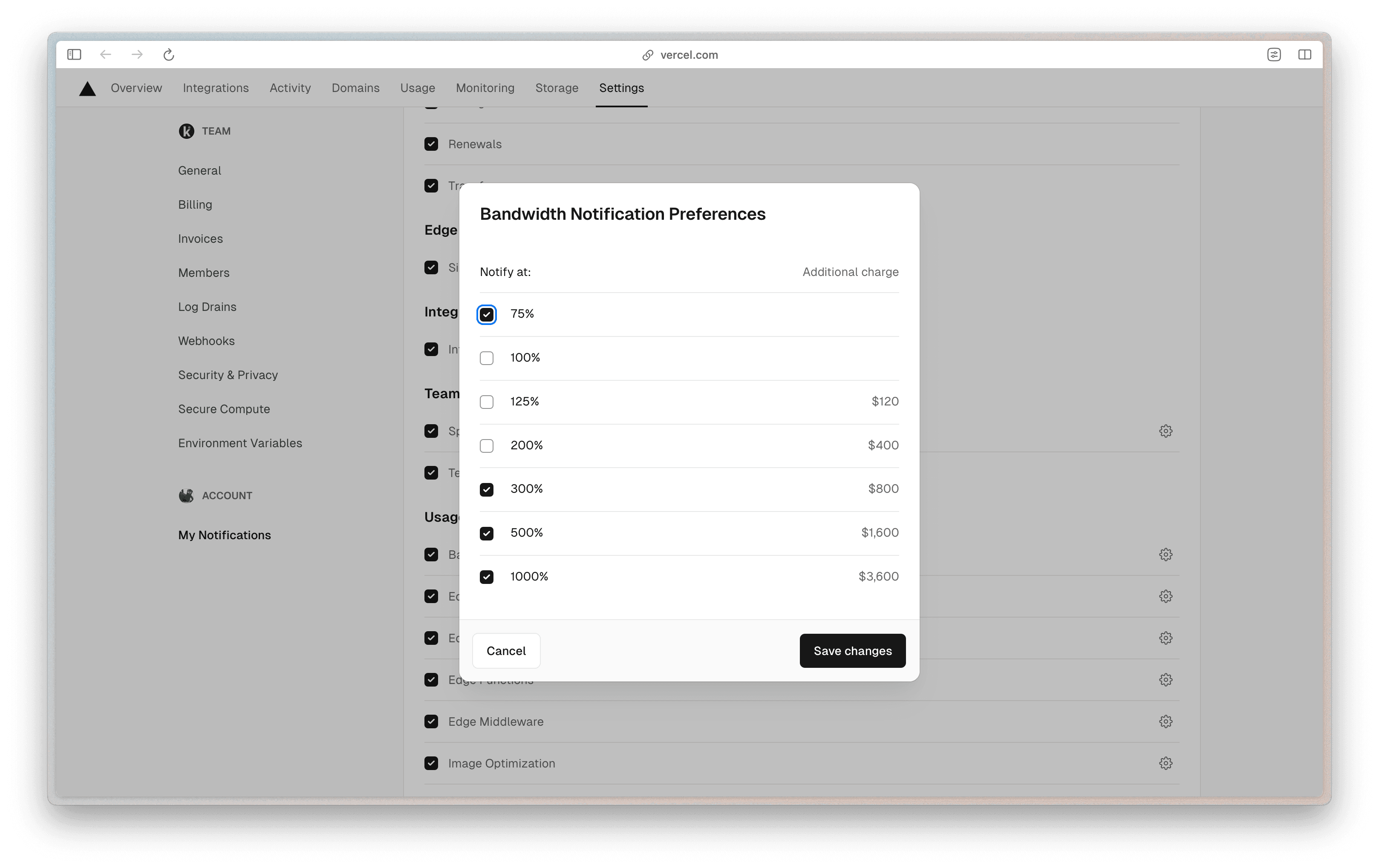
Task: Click the Vercel triangle logo
Action: tap(87, 89)
